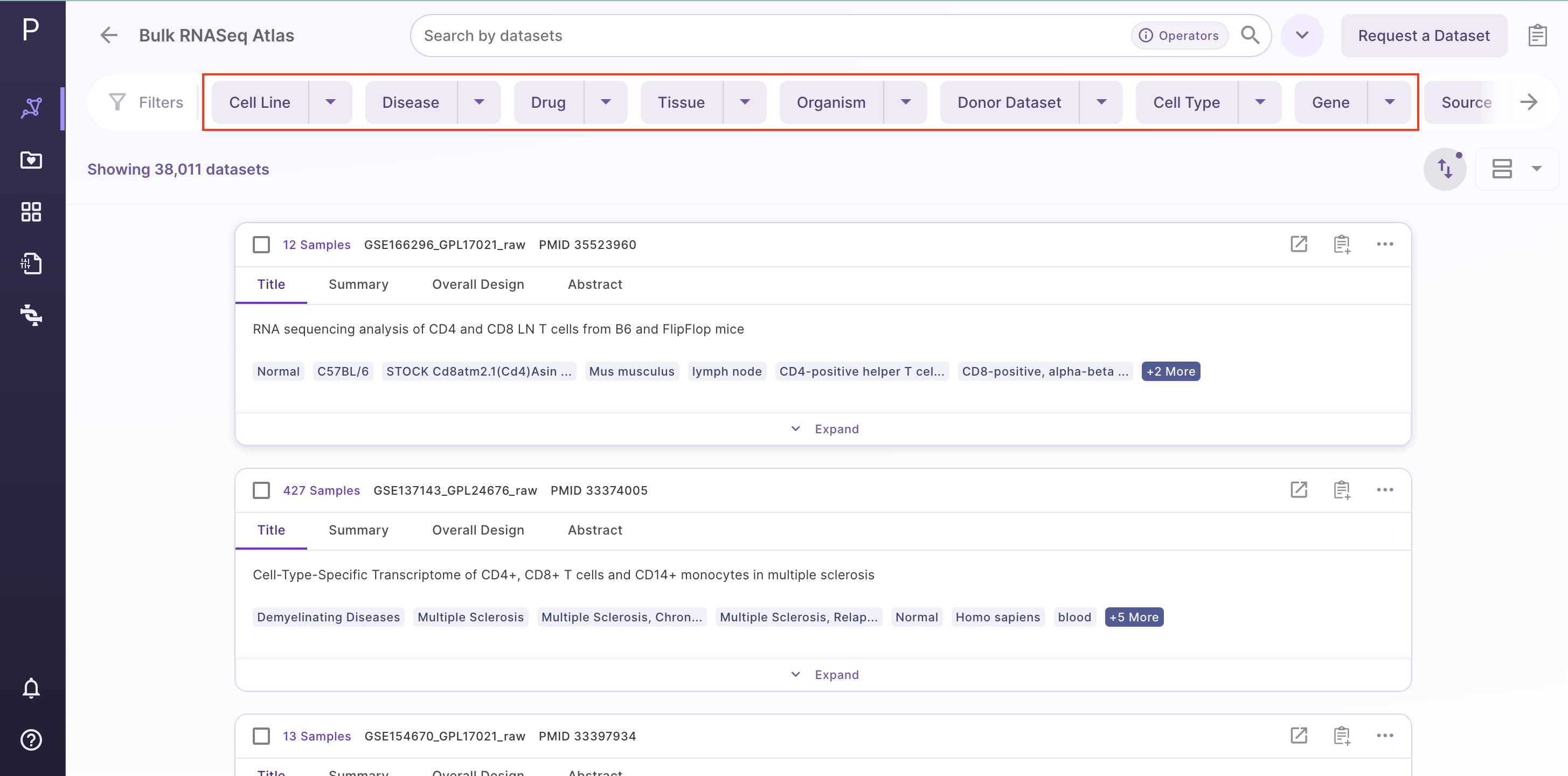Image resolution: width=1568 pixels, height=776 pixels.
Task: Add GSE154670 dataset to clipboard icon
Action: tap(1342, 736)
